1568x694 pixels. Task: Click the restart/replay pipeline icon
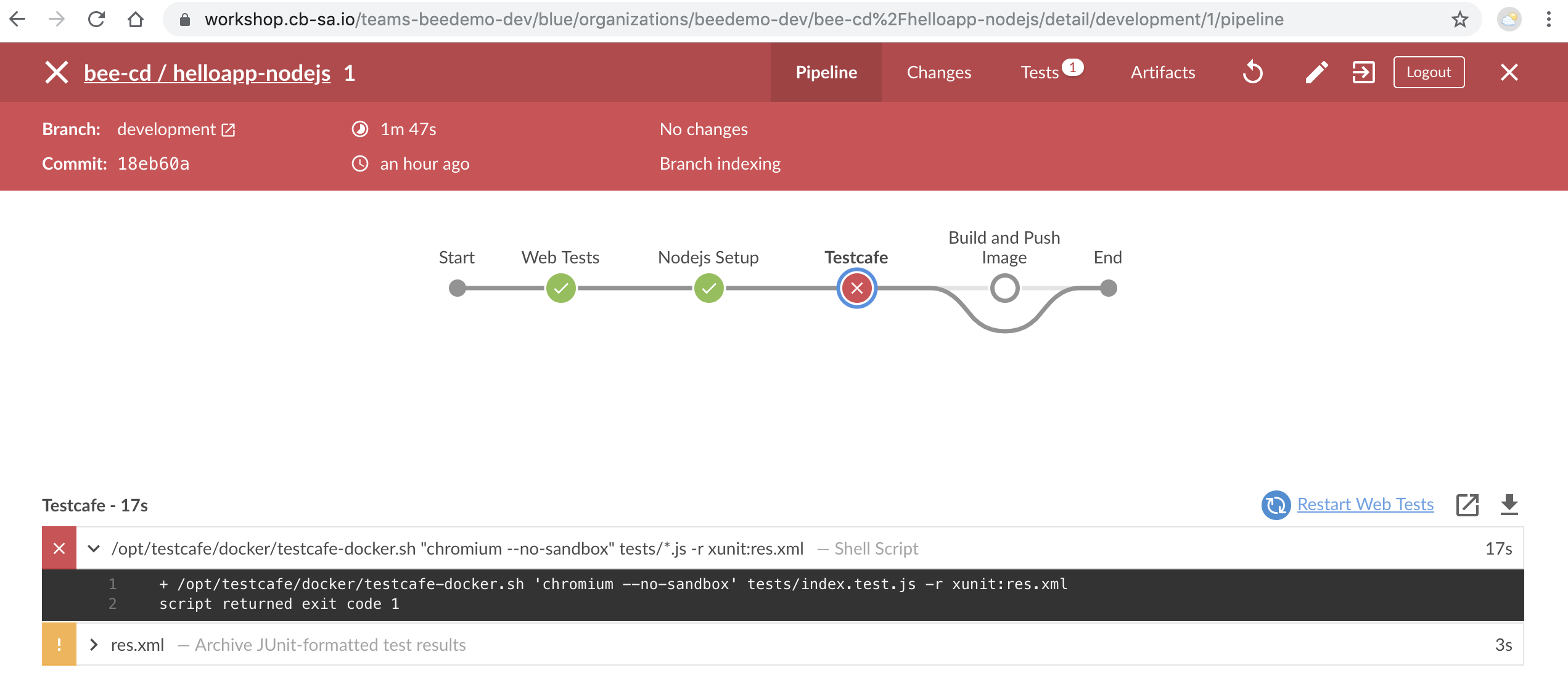coord(1253,71)
